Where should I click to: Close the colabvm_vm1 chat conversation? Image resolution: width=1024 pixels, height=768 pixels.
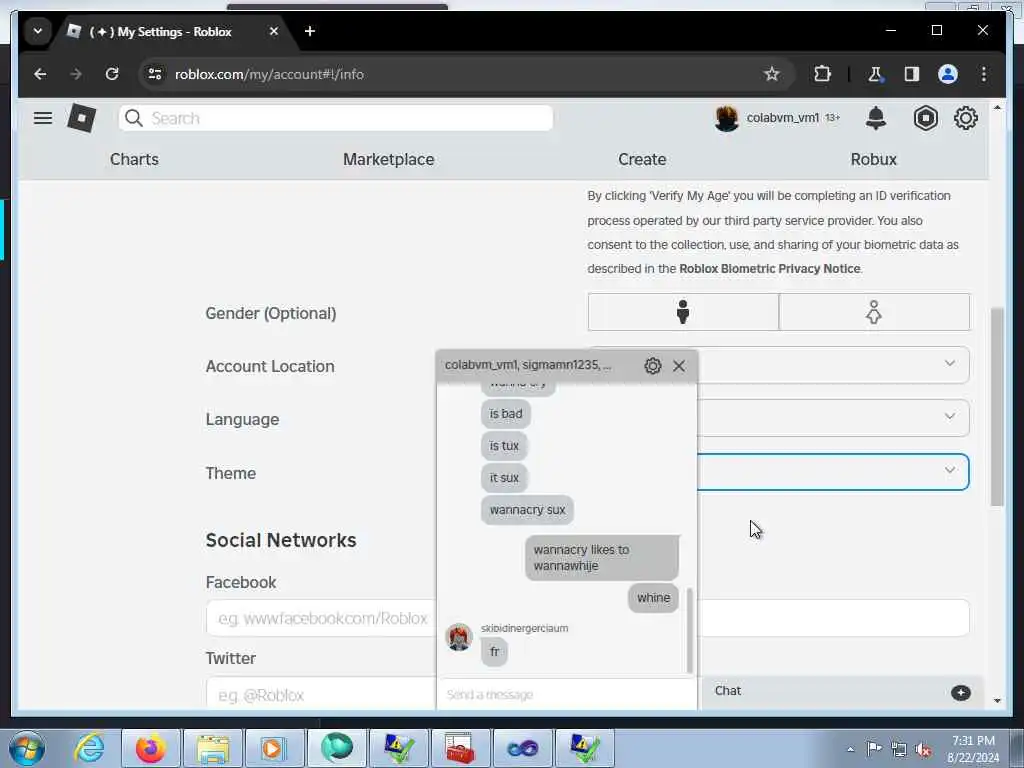679,366
